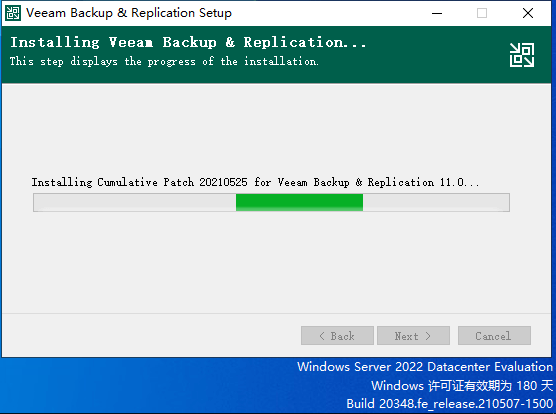Click the 'Windows Server 2022 Datacenter Evaluation' watermark
The height and width of the screenshot is (414, 556).
pyautogui.click(x=425, y=367)
